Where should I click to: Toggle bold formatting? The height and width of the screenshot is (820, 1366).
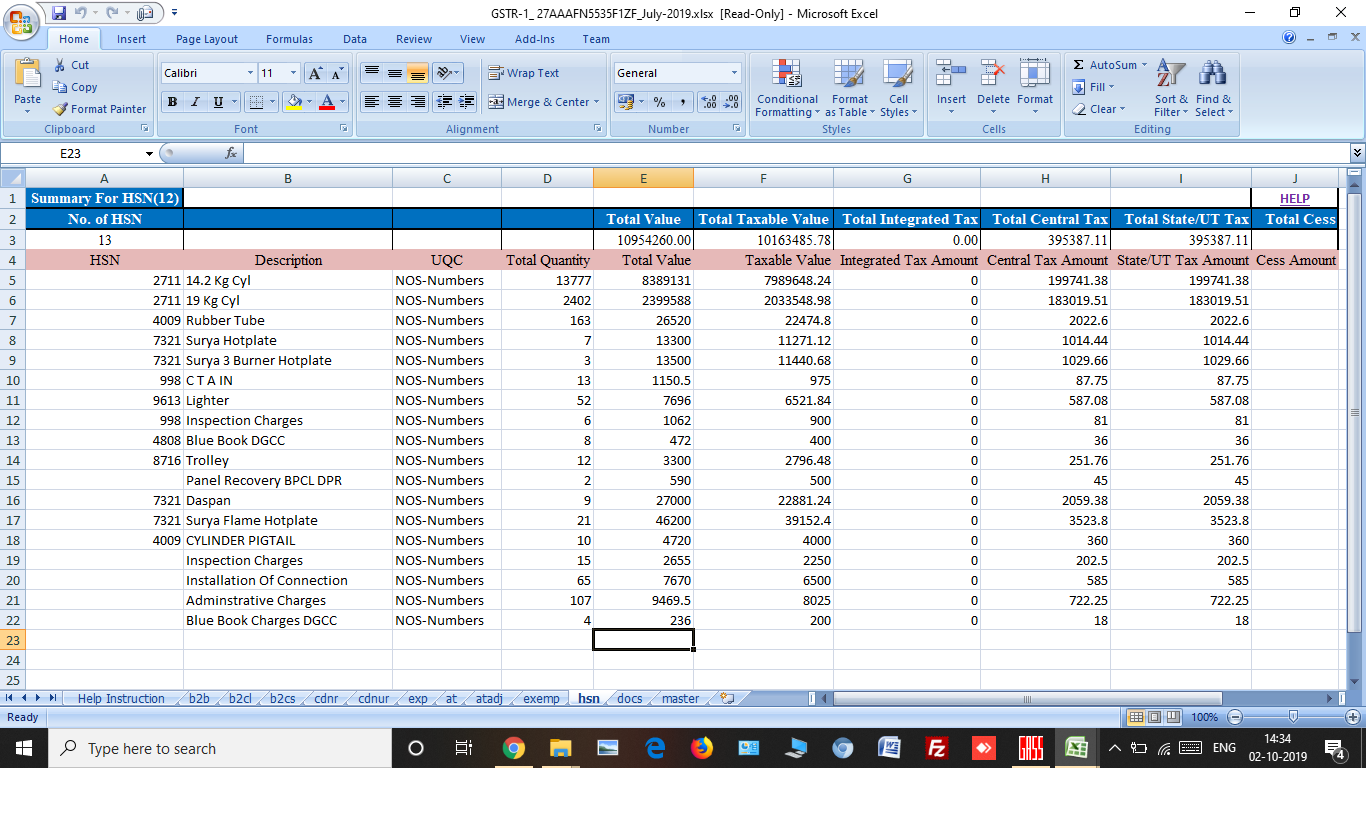click(x=170, y=103)
